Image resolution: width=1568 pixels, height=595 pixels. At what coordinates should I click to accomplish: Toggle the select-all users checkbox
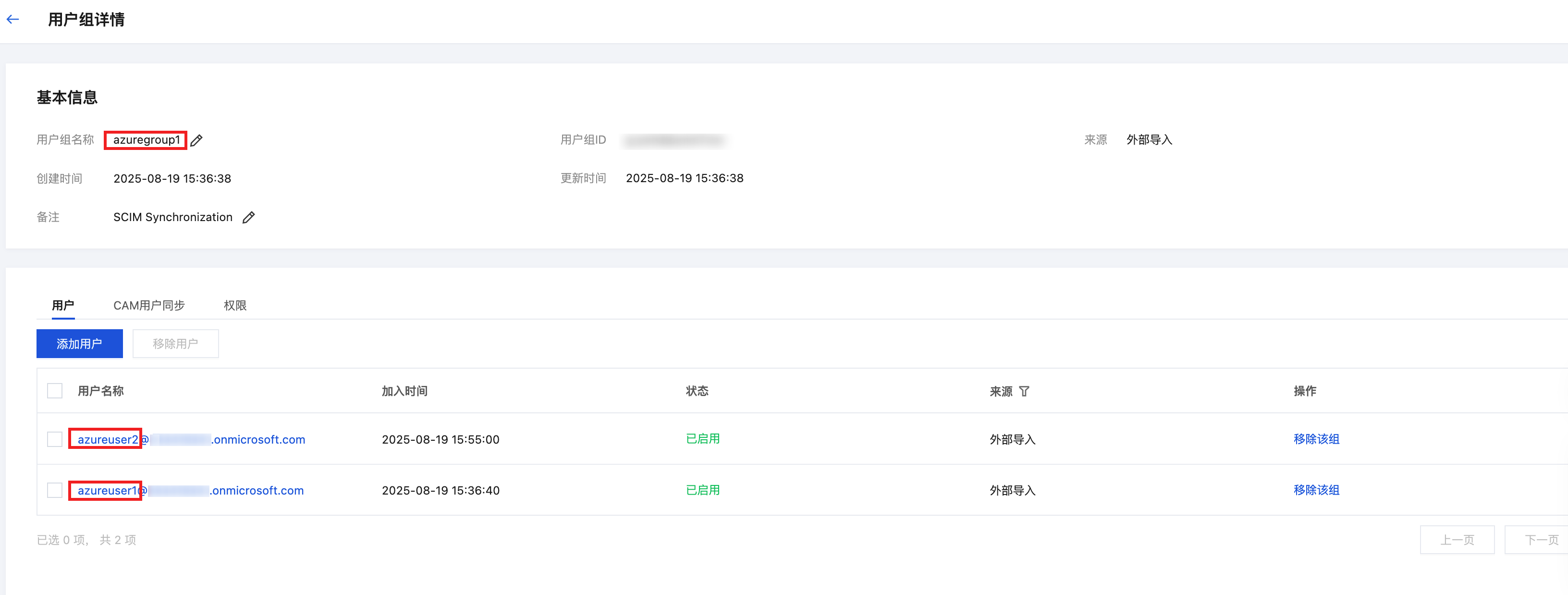pos(55,391)
